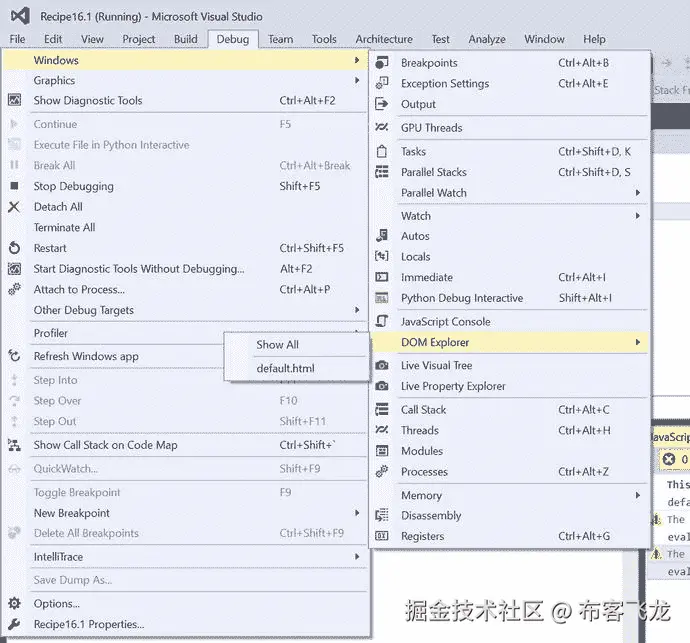Click the Detach All X icon

14,206
